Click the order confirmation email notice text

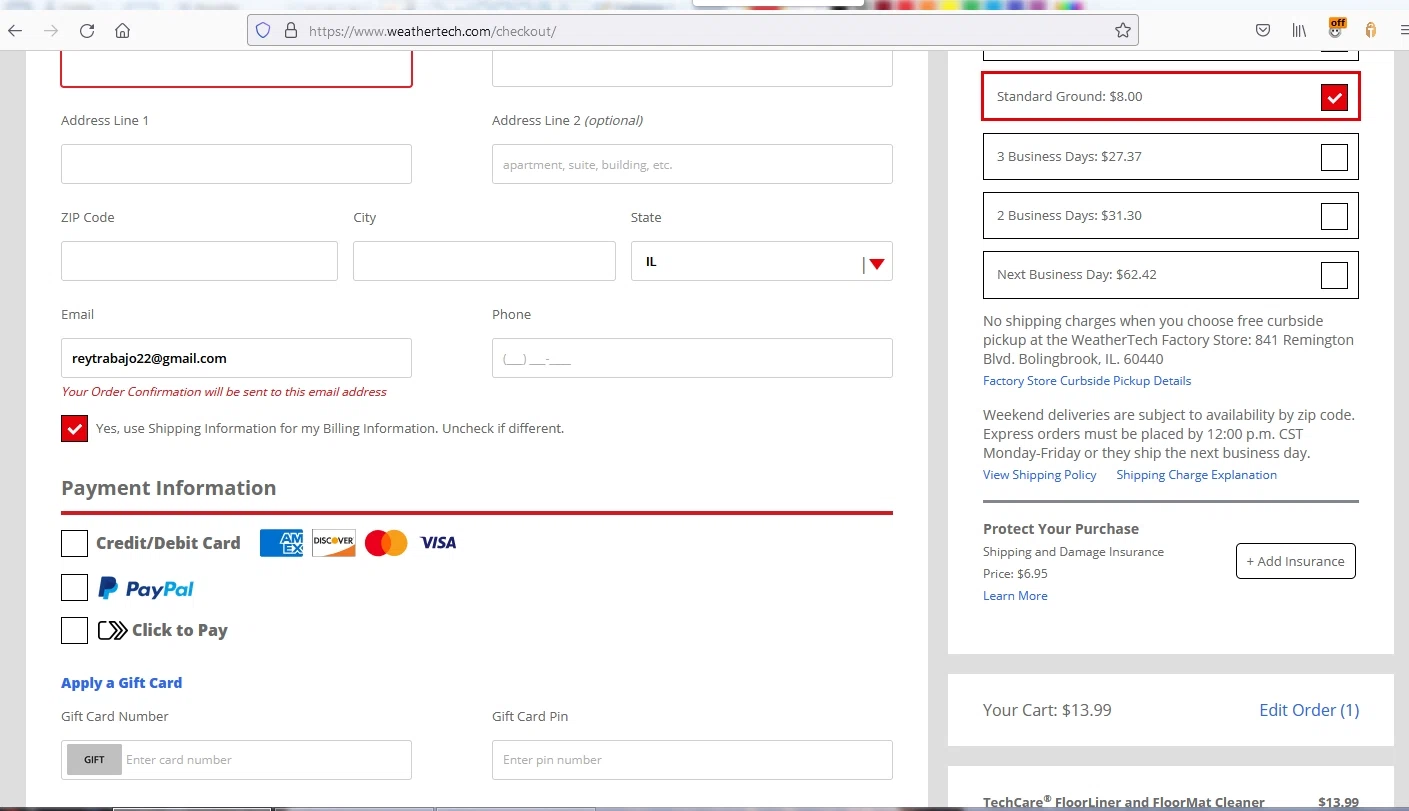pyautogui.click(x=224, y=392)
